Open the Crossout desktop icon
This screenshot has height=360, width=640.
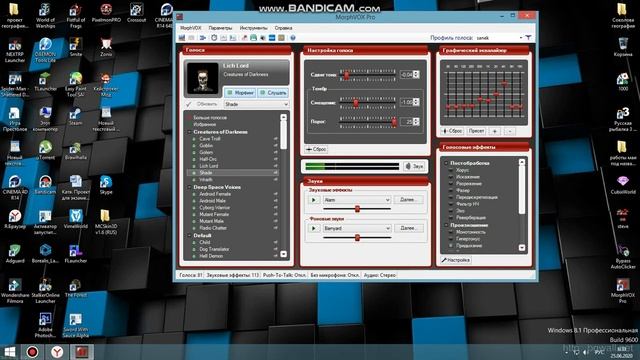[136, 13]
